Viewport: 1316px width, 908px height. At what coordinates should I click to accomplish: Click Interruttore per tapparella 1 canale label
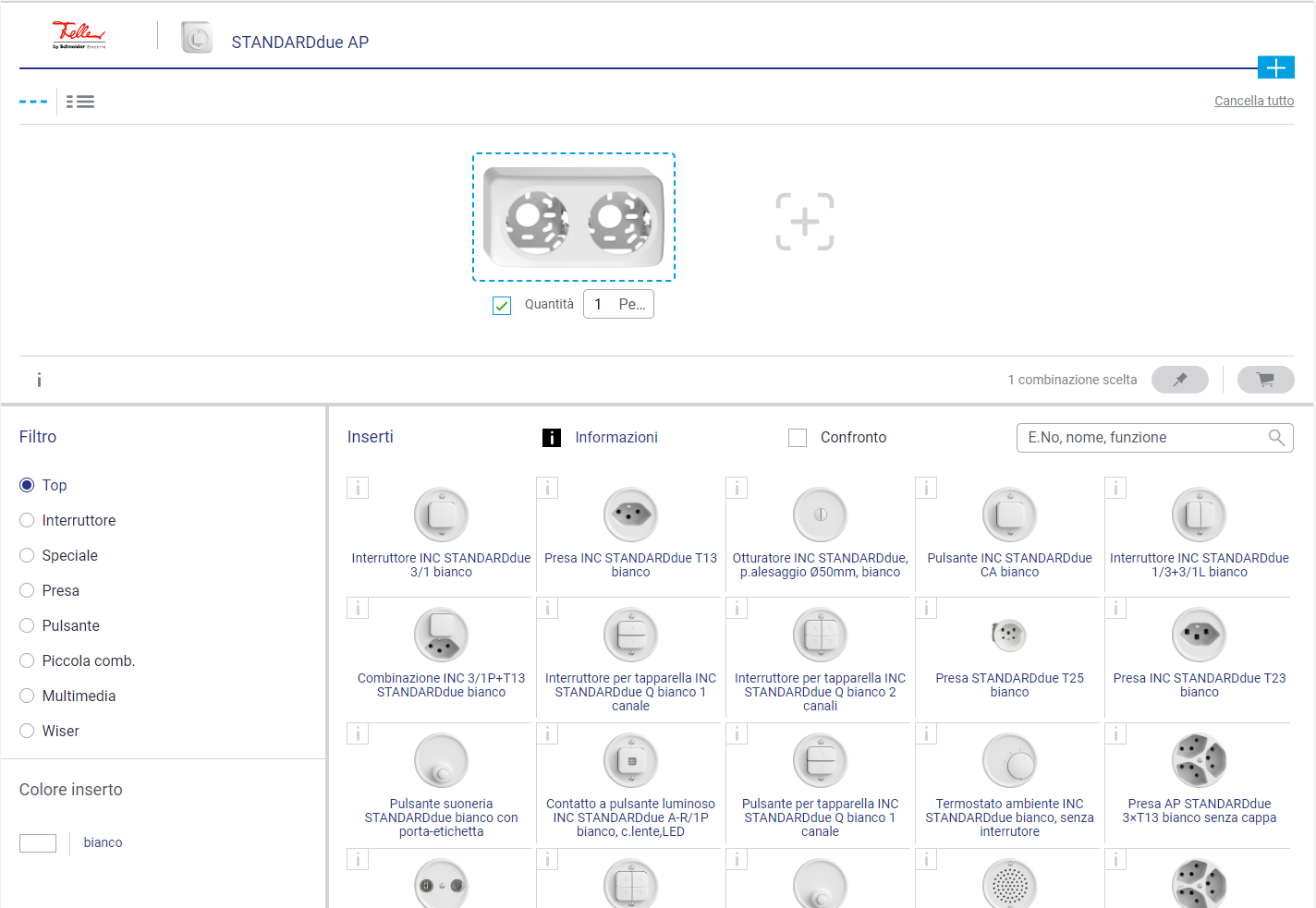(x=631, y=692)
